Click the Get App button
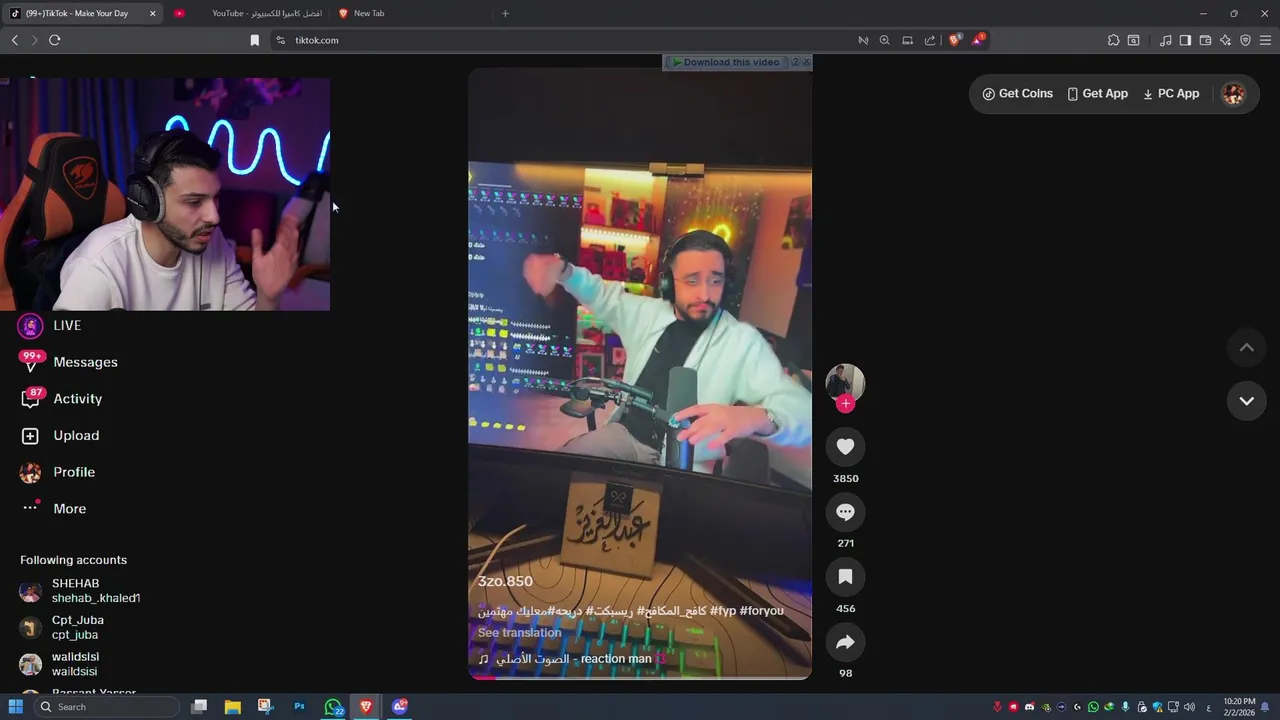1280x720 pixels. (x=1097, y=94)
